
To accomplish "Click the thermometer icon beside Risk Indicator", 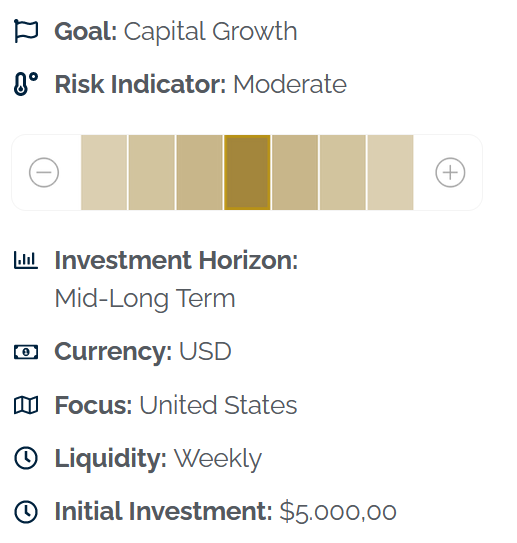I will coord(26,84).
